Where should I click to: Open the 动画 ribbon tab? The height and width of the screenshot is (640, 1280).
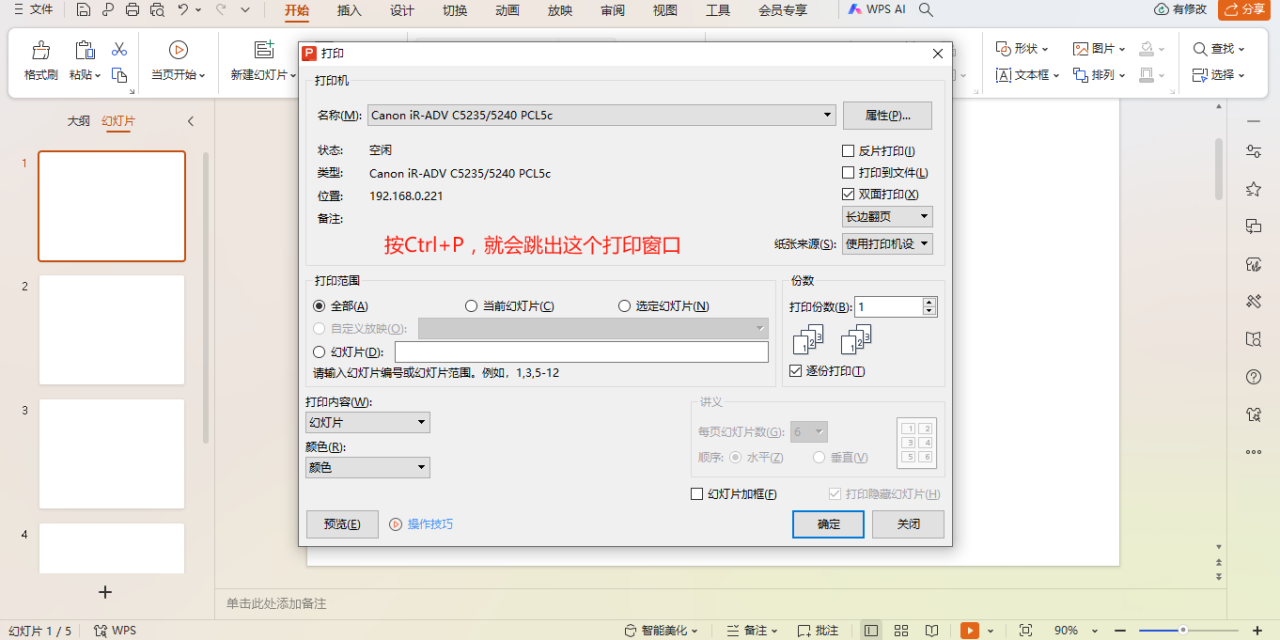tap(507, 11)
